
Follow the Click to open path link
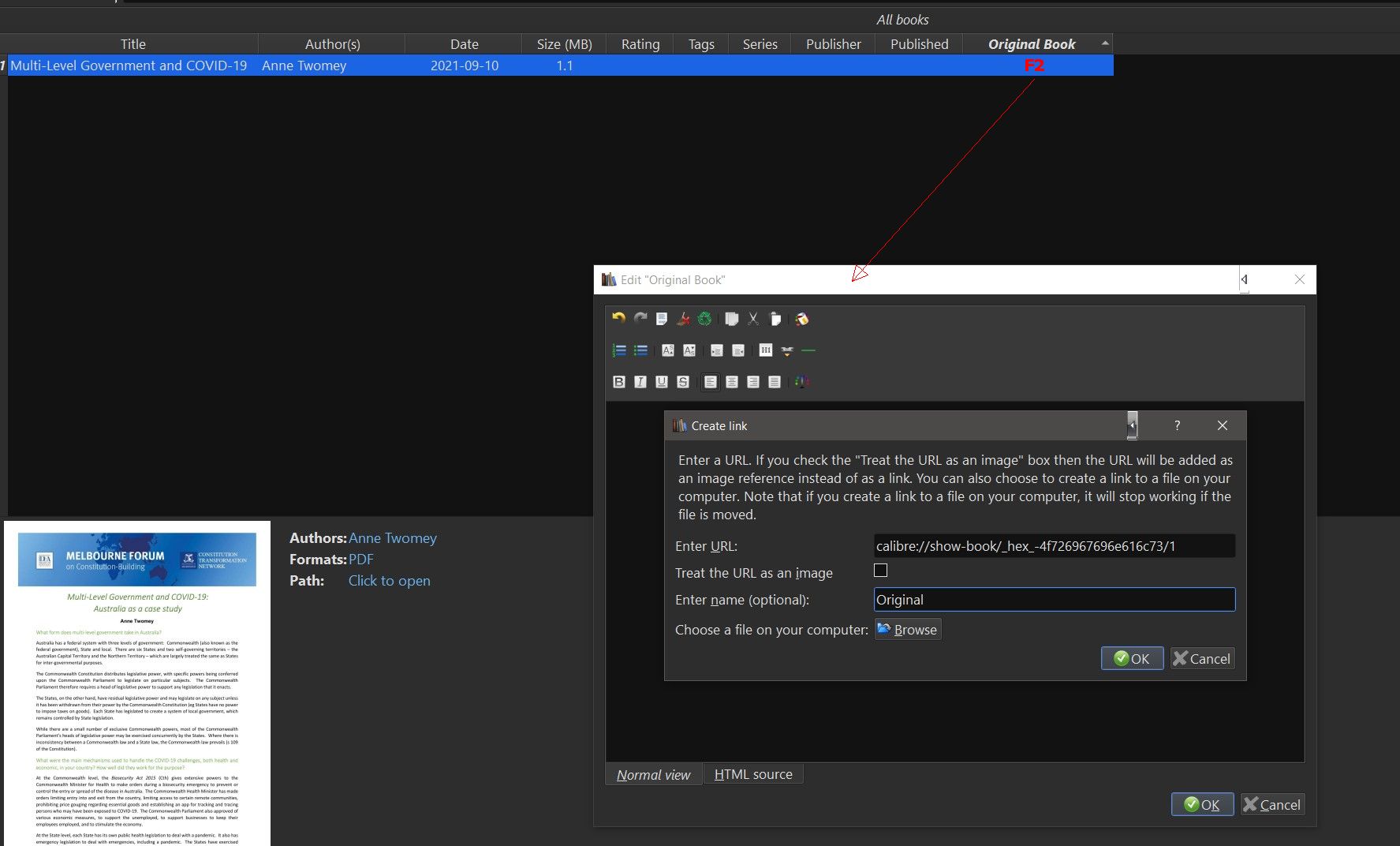pos(390,580)
